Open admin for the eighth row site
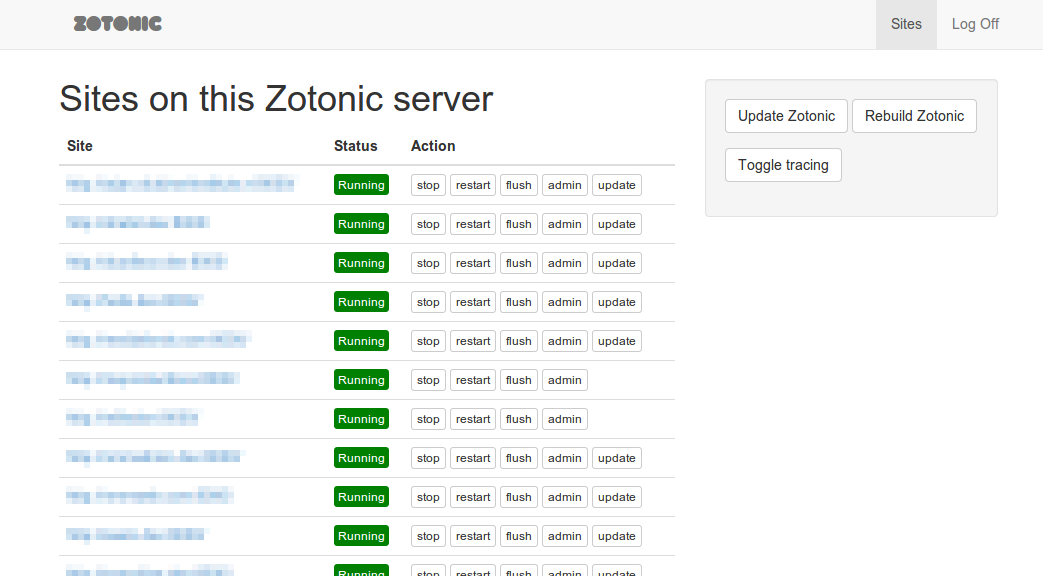 (x=565, y=458)
